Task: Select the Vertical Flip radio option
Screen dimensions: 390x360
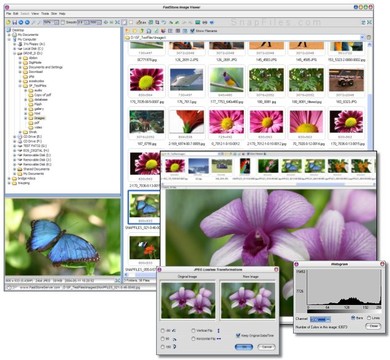Action: coord(193,330)
